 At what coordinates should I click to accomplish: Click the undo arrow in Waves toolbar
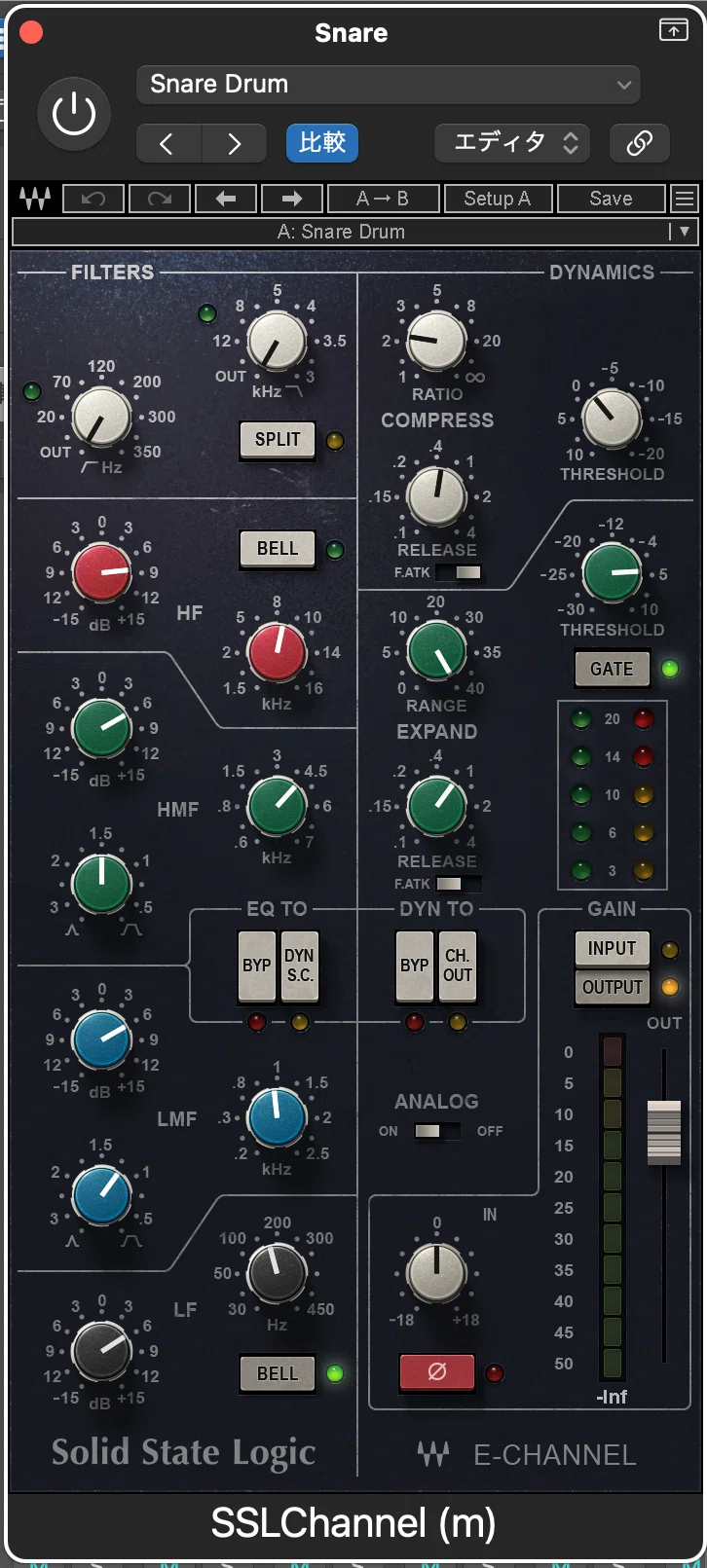click(93, 199)
